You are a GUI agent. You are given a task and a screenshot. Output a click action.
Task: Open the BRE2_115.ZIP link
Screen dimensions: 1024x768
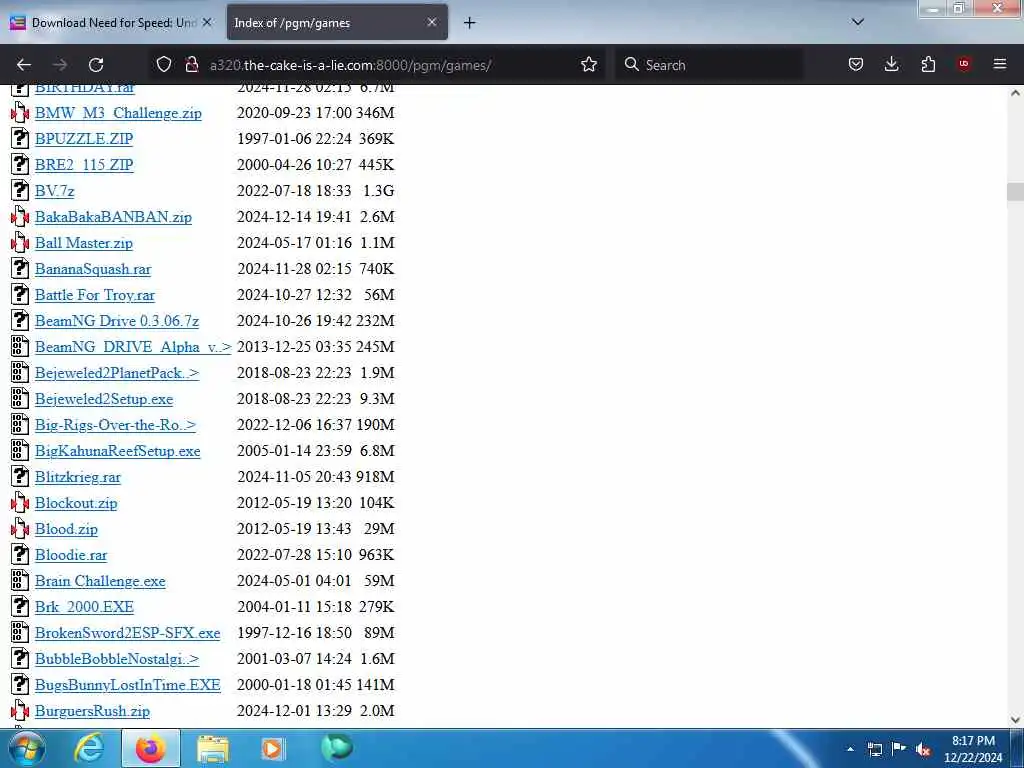click(84, 165)
